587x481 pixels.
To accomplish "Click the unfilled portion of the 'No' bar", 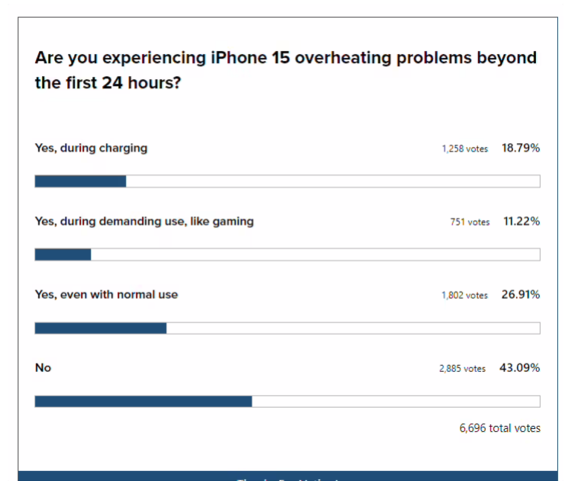I will [x=396, y=401].
